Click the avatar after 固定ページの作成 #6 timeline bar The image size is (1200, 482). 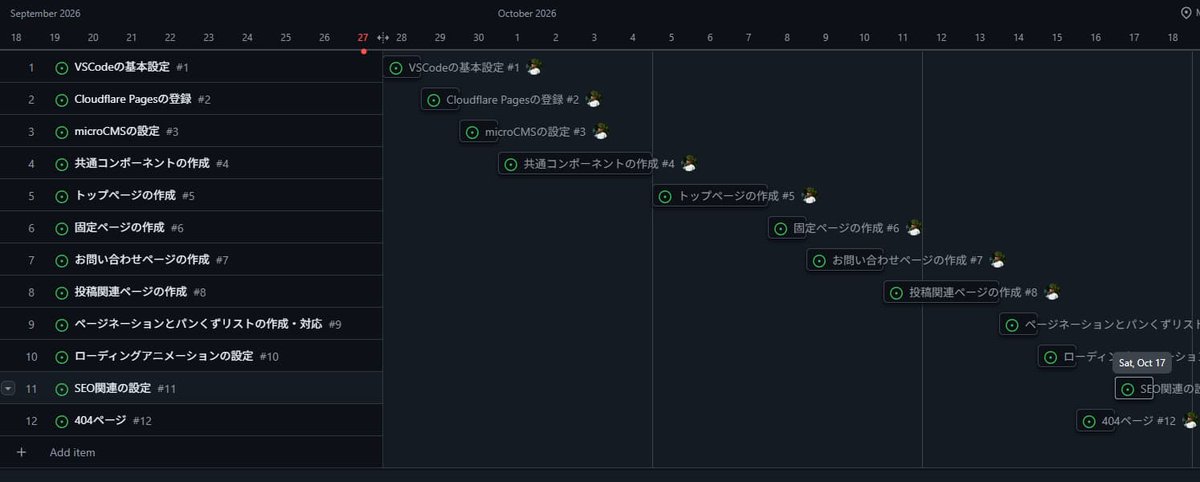913,228
